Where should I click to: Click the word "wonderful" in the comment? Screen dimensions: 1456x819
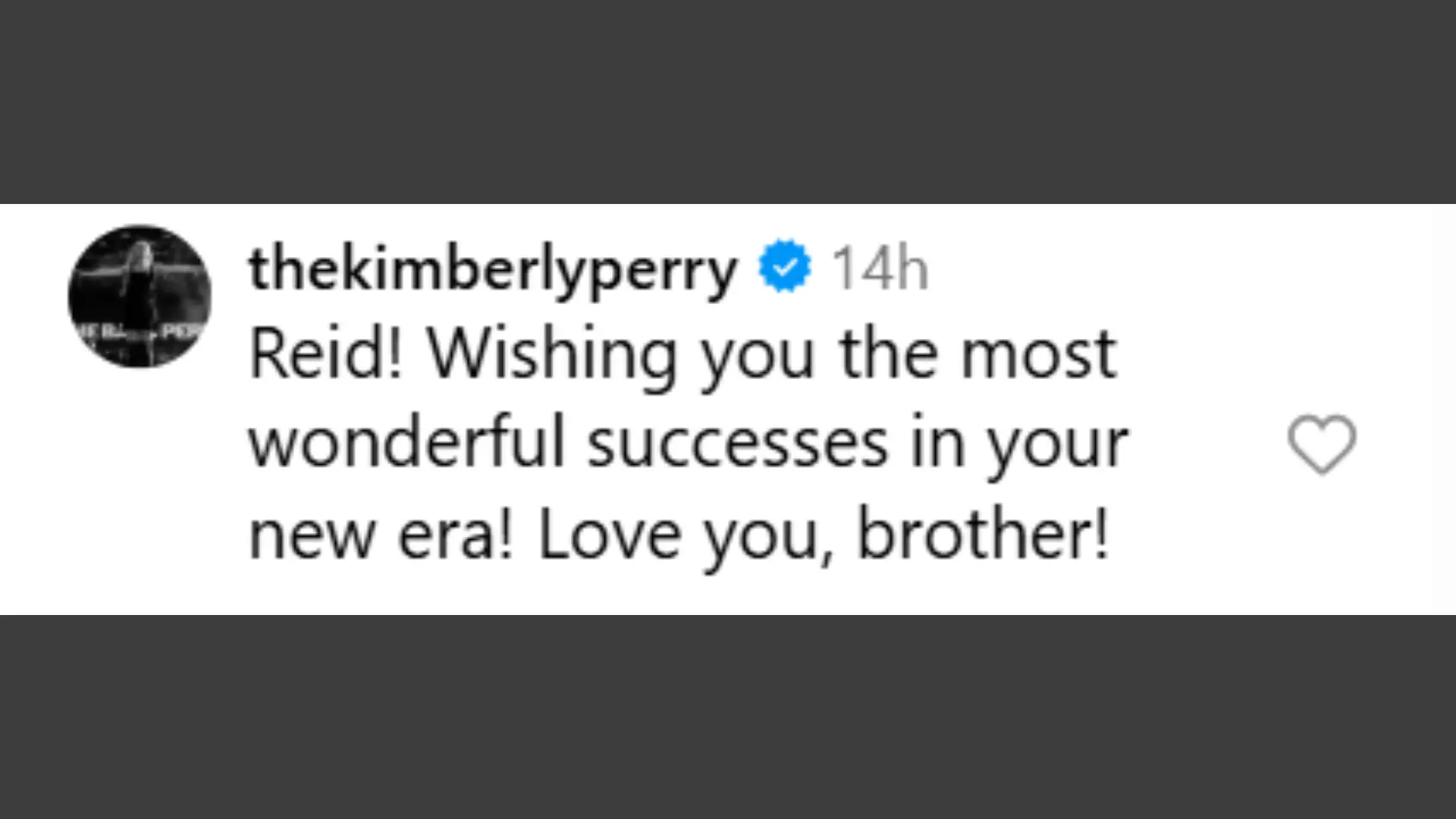coord(408,443)
